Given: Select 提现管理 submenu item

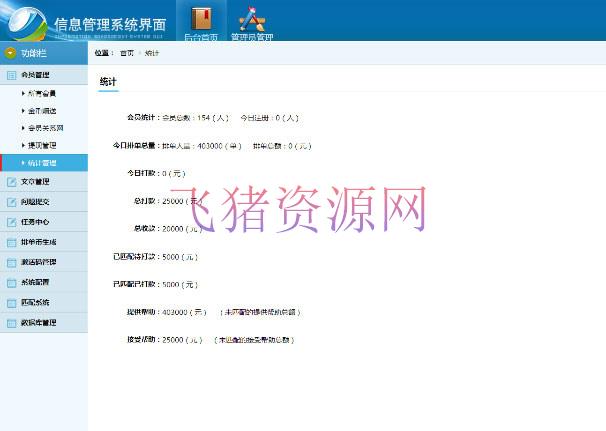Looking at the screenshot, I should coord(42,145).
